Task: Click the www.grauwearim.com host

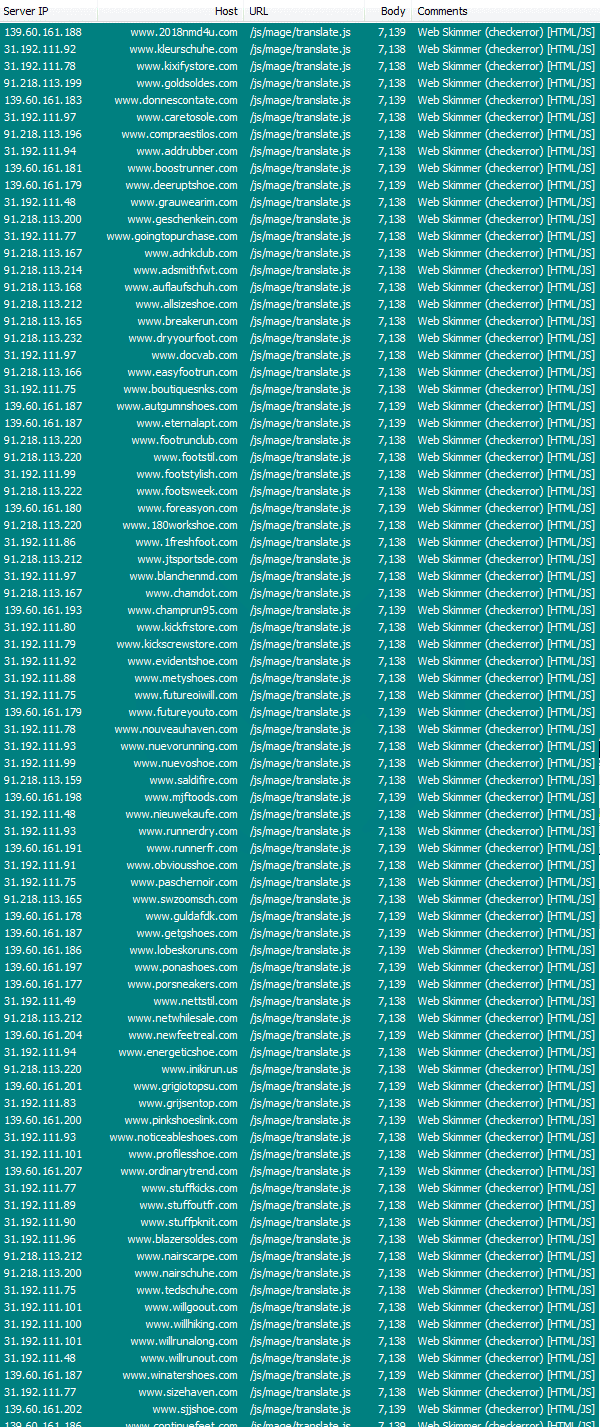Action: pos(184,202)
